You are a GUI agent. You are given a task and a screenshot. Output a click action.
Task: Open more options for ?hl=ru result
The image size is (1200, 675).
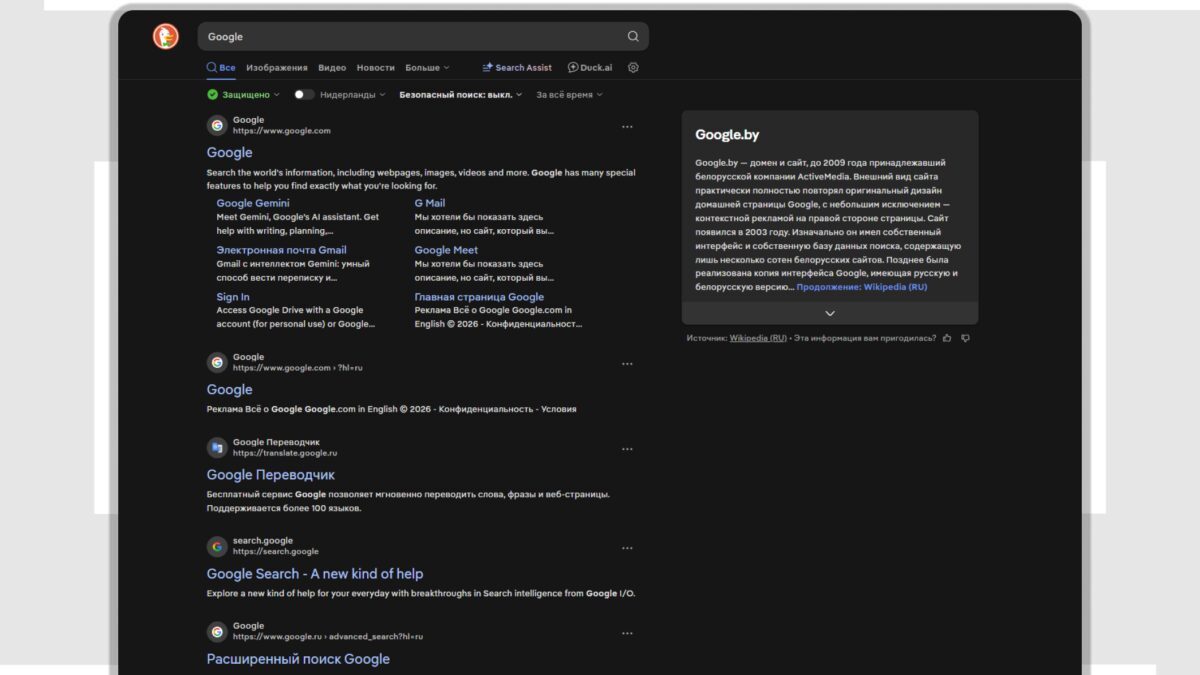coord(627,364)
